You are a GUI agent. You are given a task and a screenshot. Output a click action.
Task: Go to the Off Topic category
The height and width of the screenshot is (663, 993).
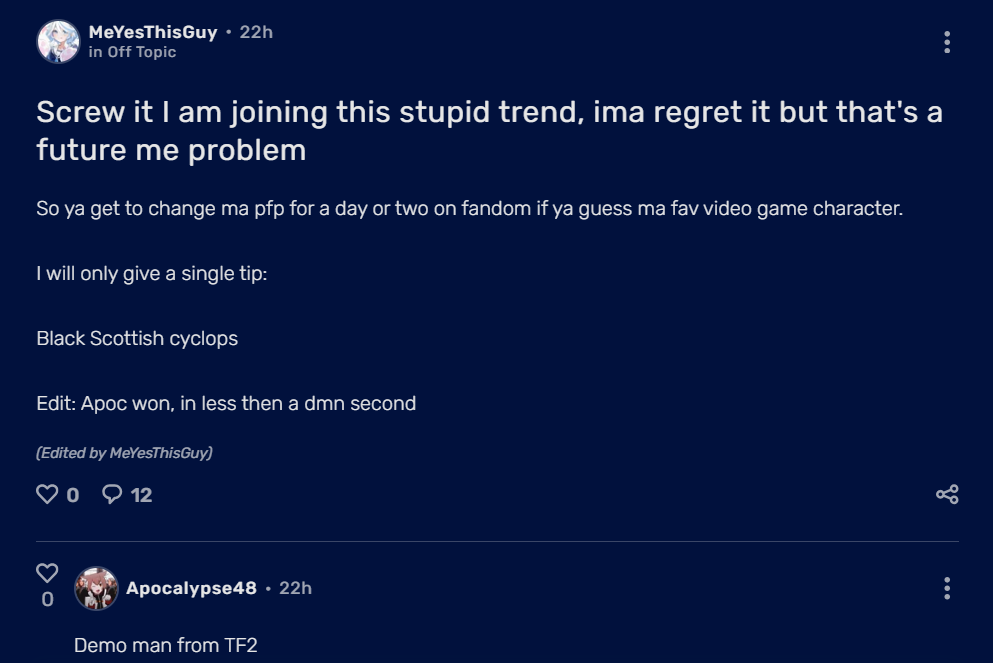click(141, 52)
